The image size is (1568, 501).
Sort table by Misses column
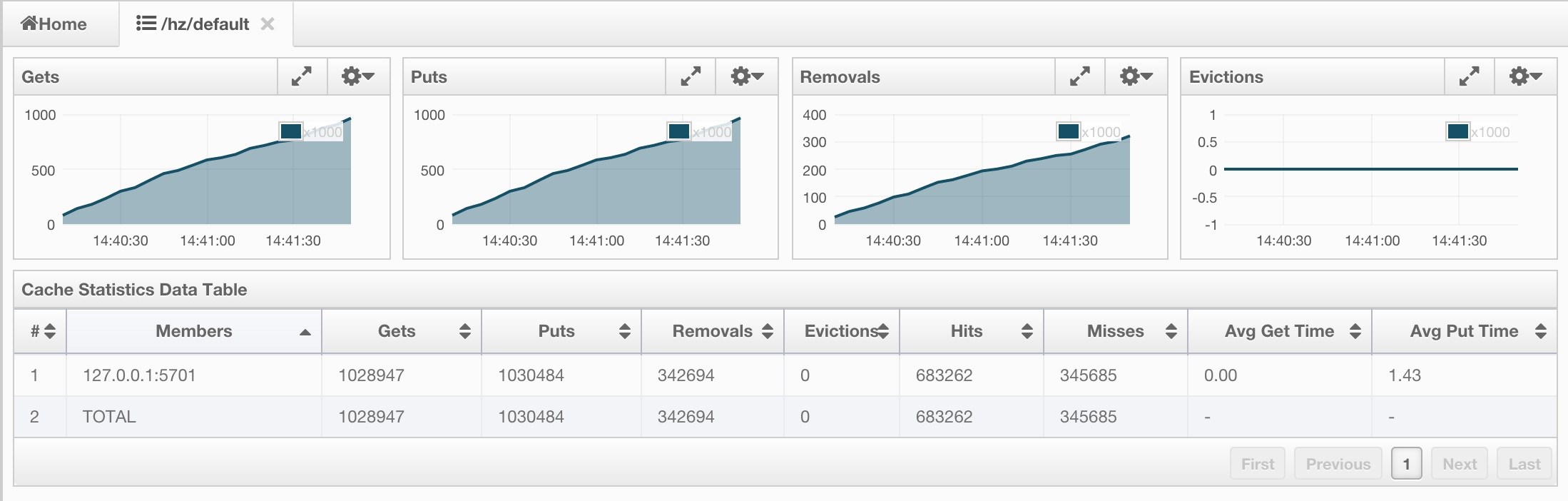click(x=1115, y=331)
